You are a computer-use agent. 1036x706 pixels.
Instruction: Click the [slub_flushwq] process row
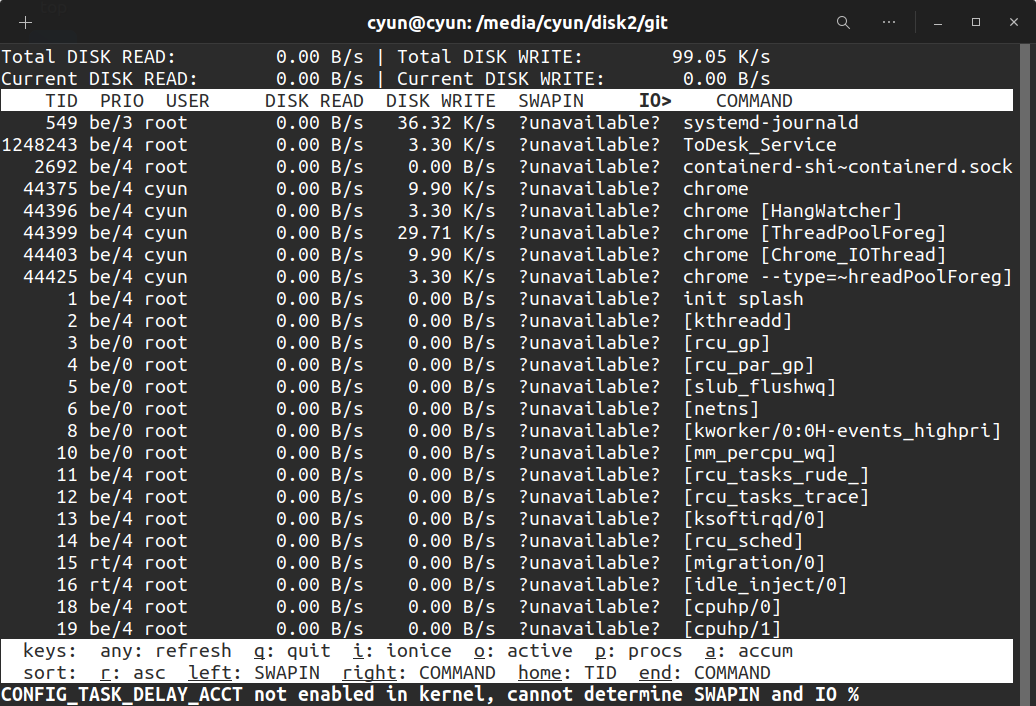[507, 386]
